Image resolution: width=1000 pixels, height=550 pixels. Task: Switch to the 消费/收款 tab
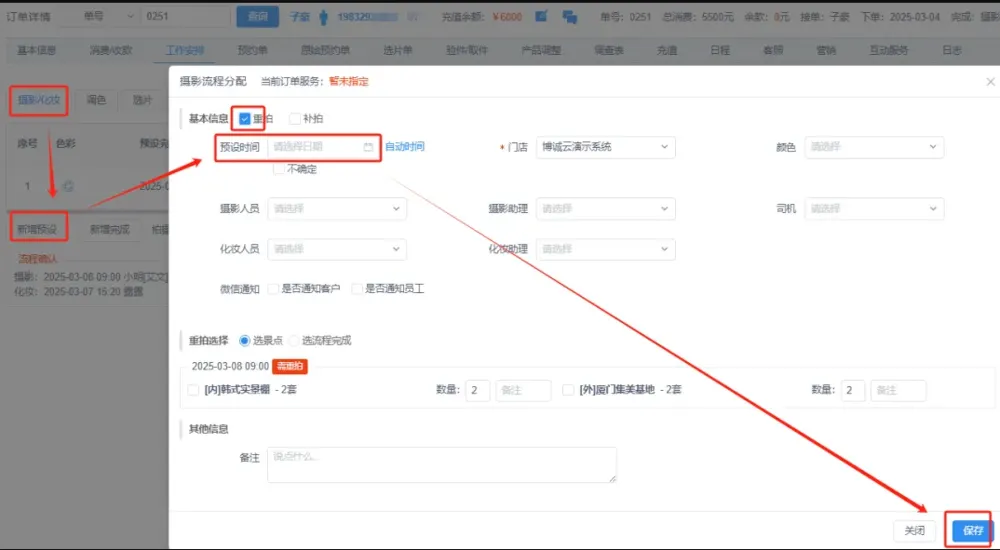[110, 50]
